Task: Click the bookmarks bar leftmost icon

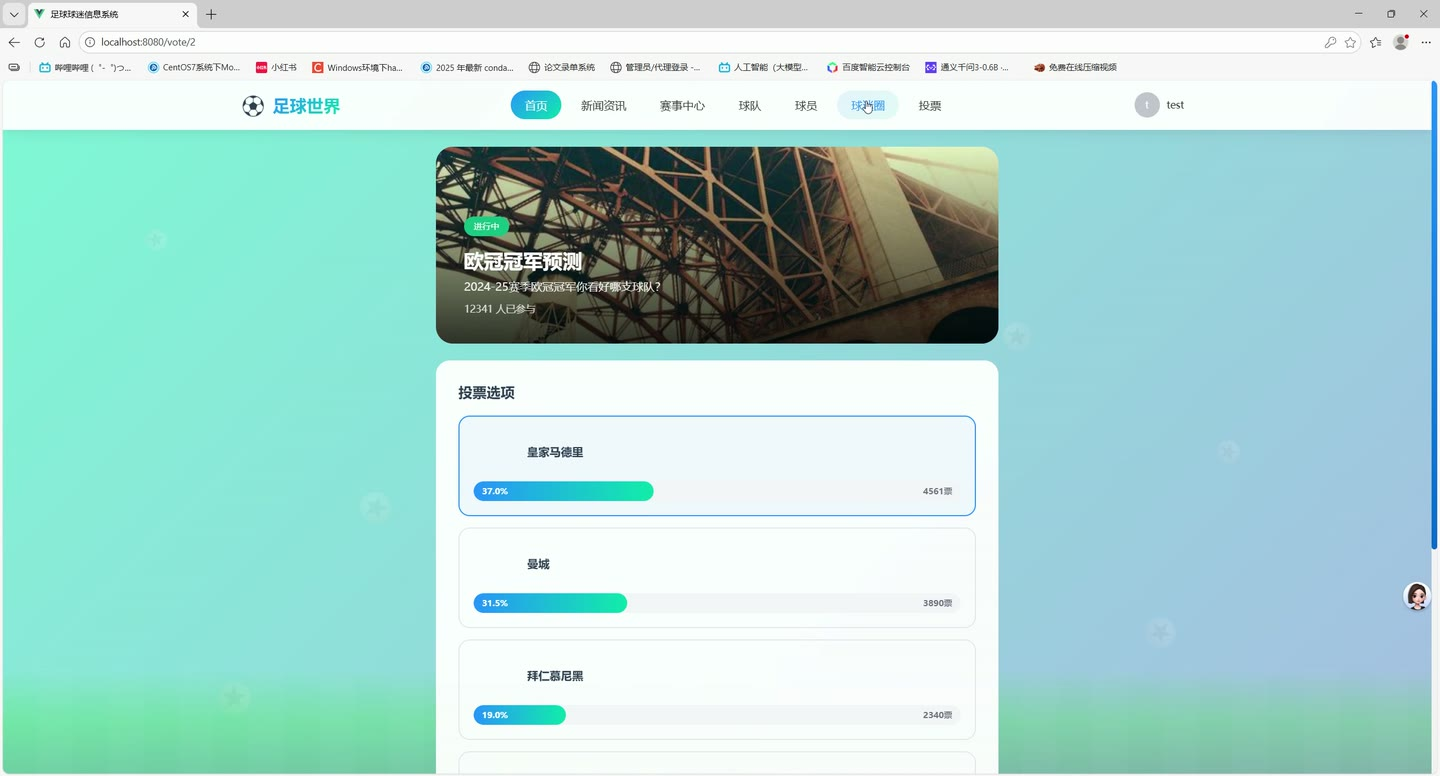Action: point(14,68)
